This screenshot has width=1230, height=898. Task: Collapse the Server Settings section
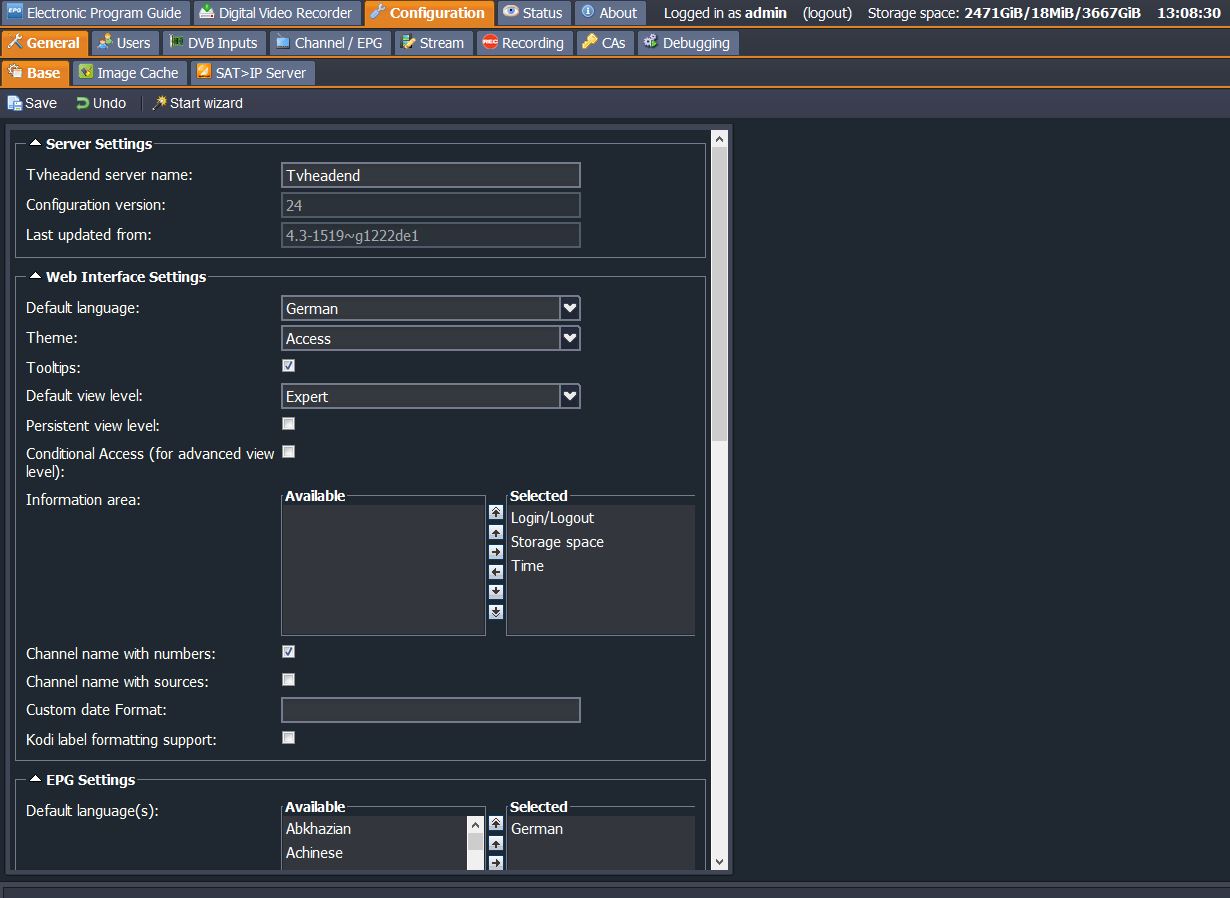point(36,143)
